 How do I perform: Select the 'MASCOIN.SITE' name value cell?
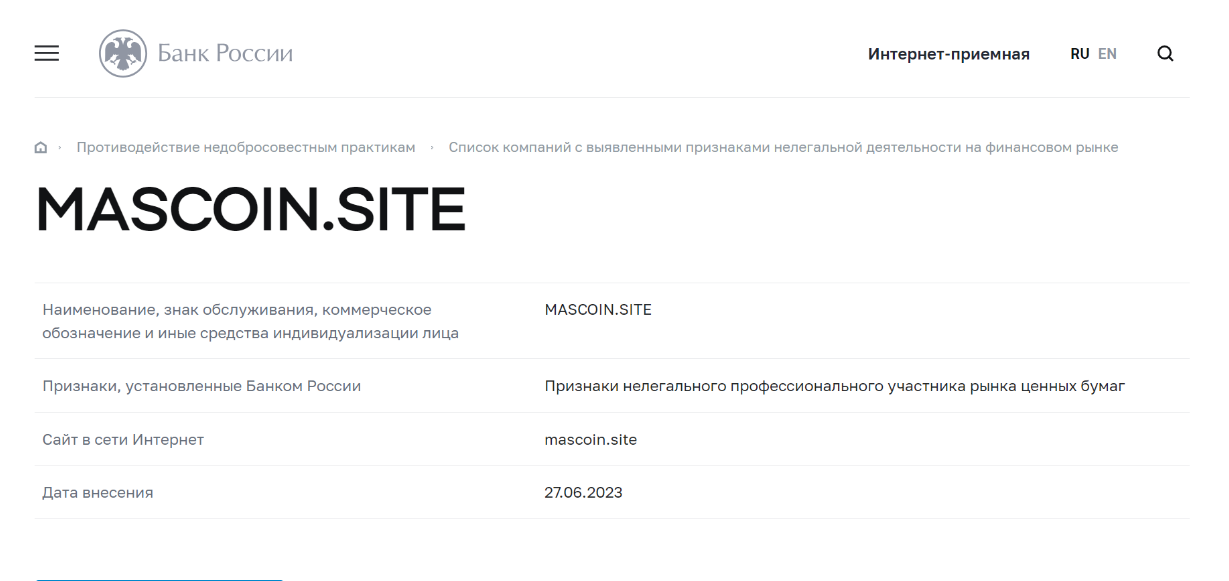[x=598, y=310]
